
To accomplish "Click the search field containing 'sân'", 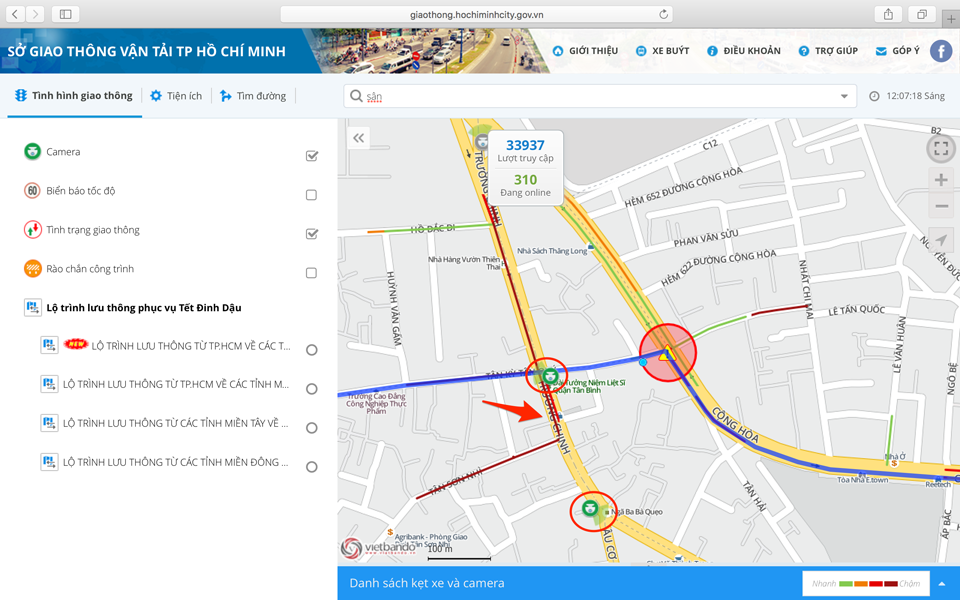I will pos(600,96).
